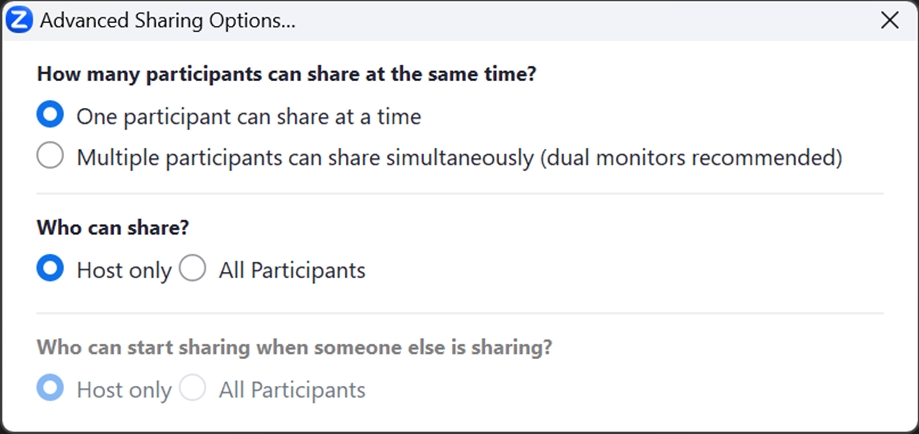Image resolution: width=919 pixels, height=434 pixels.
Task: Click the 'How many participants can share' heading
Action: coord(287,75)
